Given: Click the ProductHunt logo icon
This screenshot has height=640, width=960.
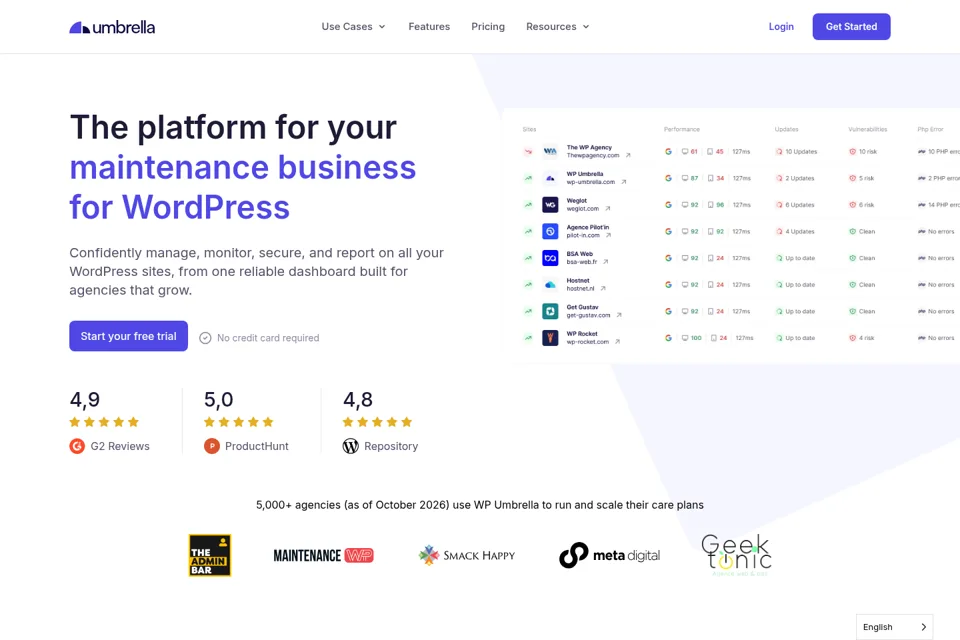Looking at the screenshot, I should (212, 446).
